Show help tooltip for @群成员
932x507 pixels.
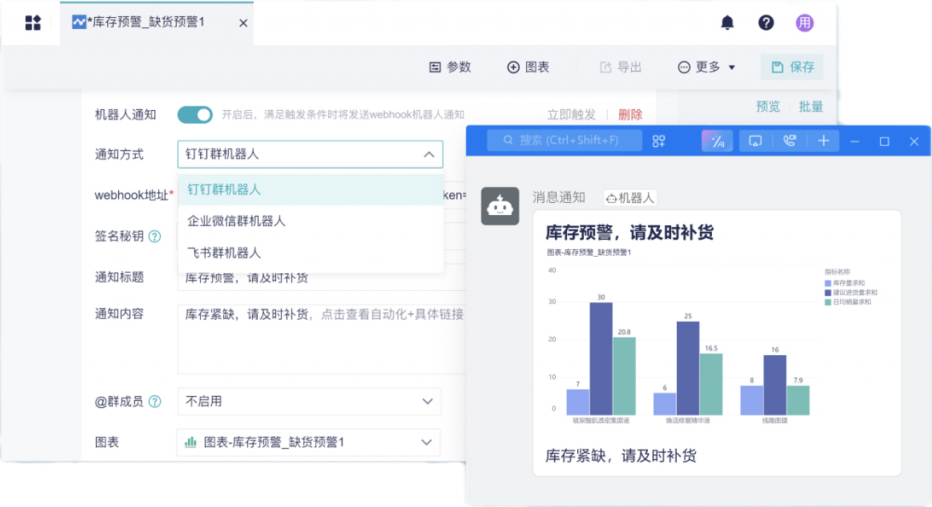pyautogui.click(x=155, y=402)
